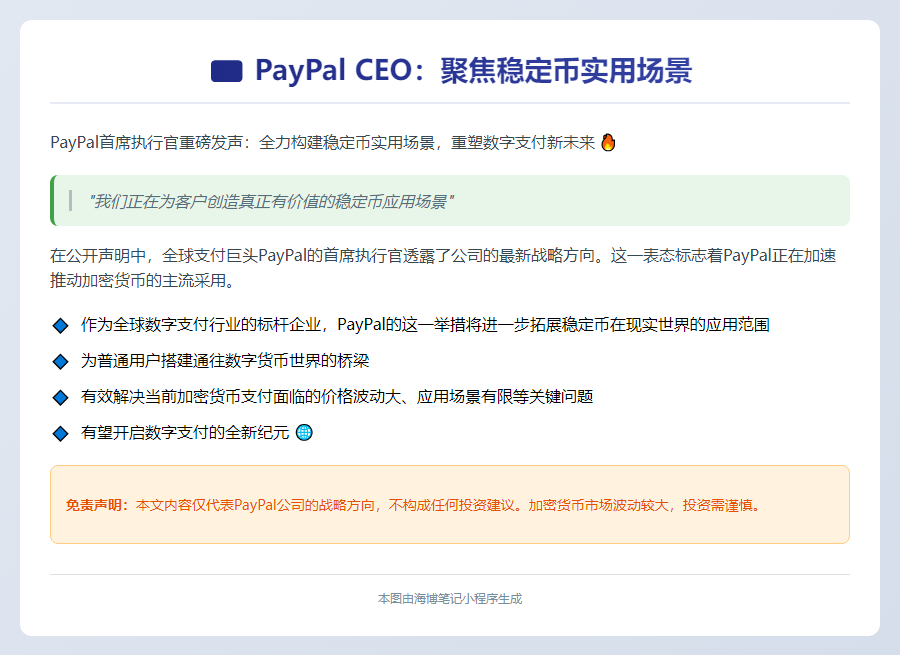Click the bold 免责声明 label

pos(98,505)
